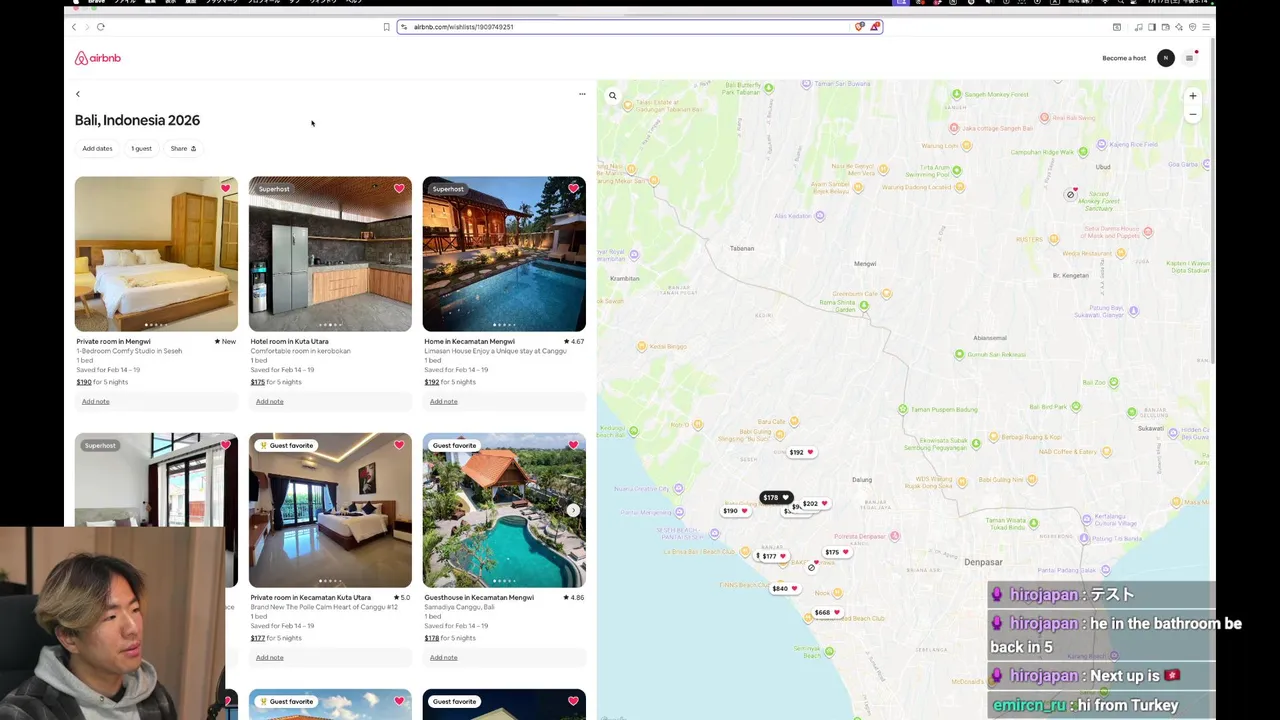Select the $202 map price marker

815,504
